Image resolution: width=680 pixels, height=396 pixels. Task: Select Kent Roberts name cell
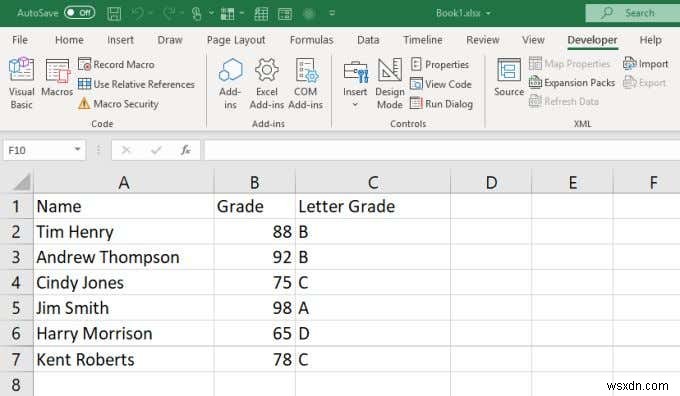124,359
